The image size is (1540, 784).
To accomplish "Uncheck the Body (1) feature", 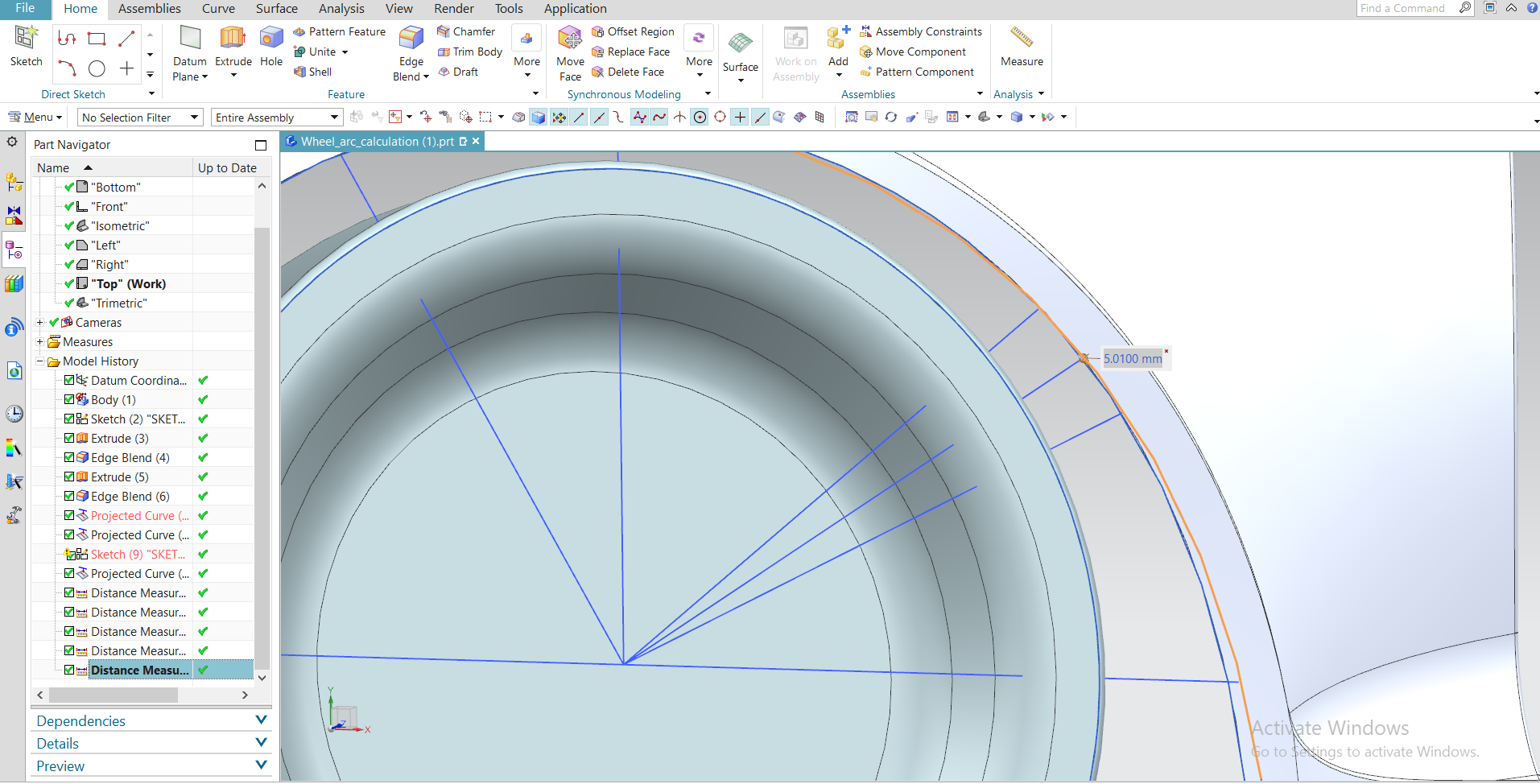I will [70, 399].
